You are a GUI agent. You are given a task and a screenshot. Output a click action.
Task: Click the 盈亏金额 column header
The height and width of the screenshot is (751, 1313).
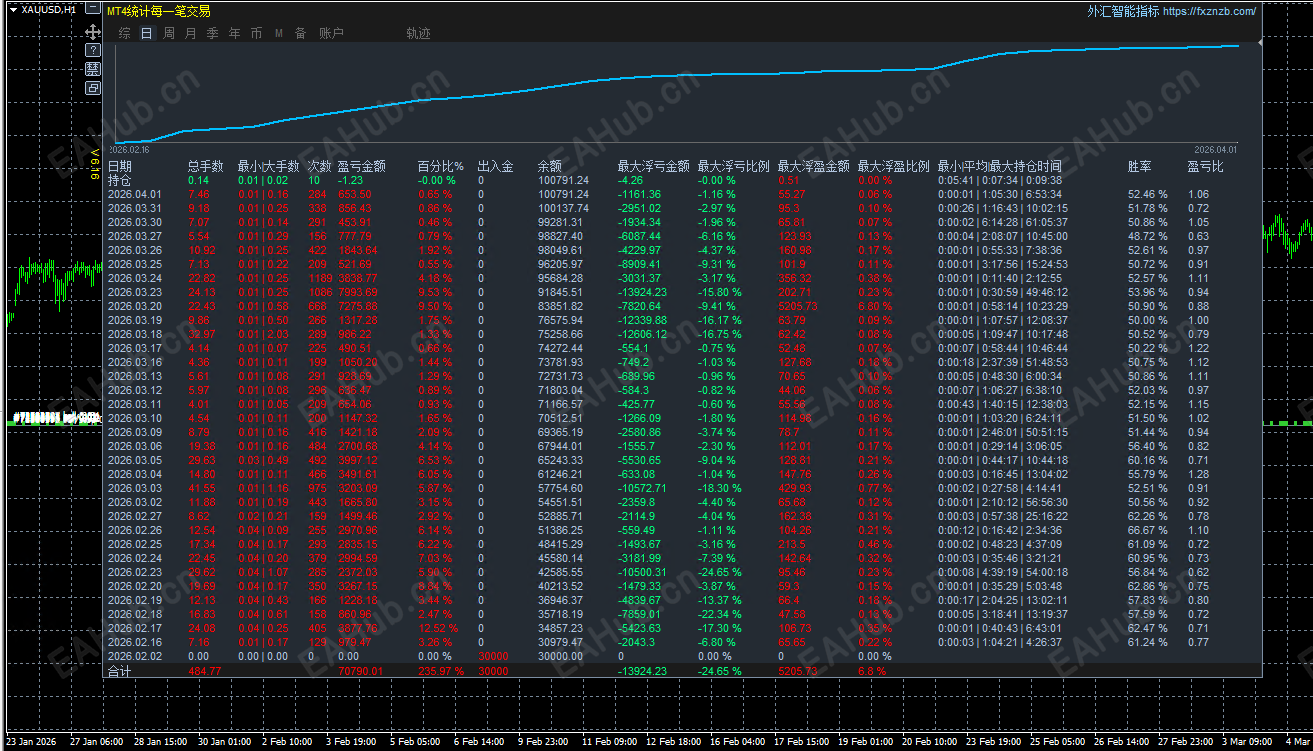pyautogui.click(x=361, y=166)
